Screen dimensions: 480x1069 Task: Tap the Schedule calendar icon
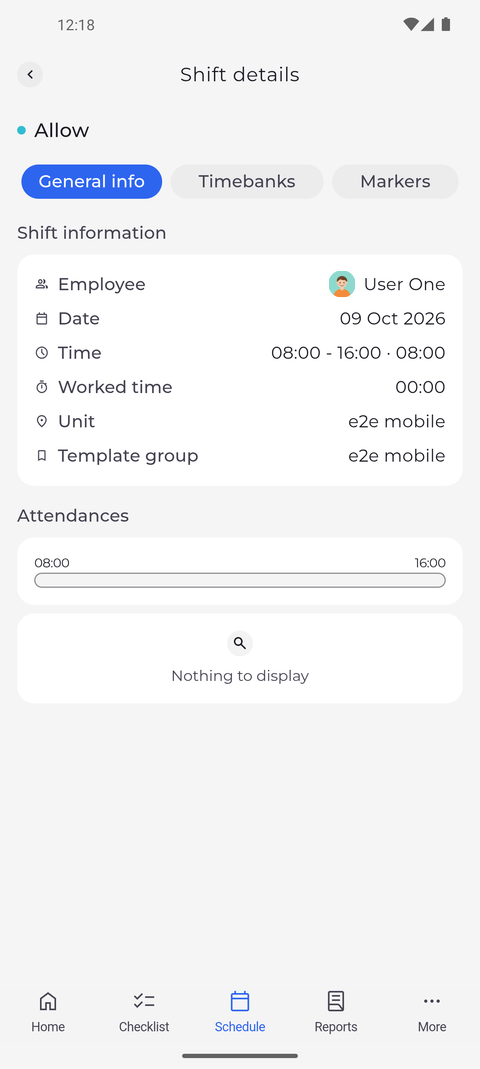tap(240, 1001)
